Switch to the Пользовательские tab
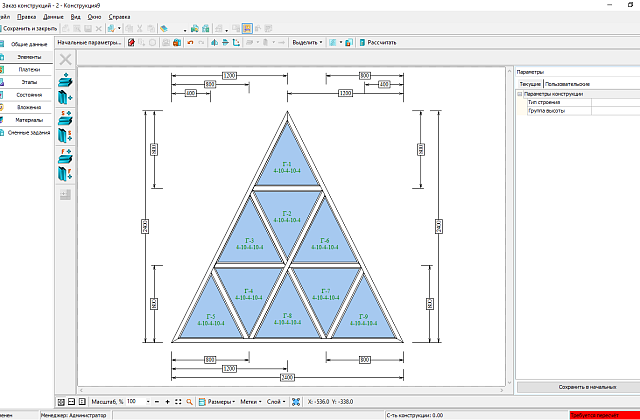This screenshot has height=420, width=640. 567,84
